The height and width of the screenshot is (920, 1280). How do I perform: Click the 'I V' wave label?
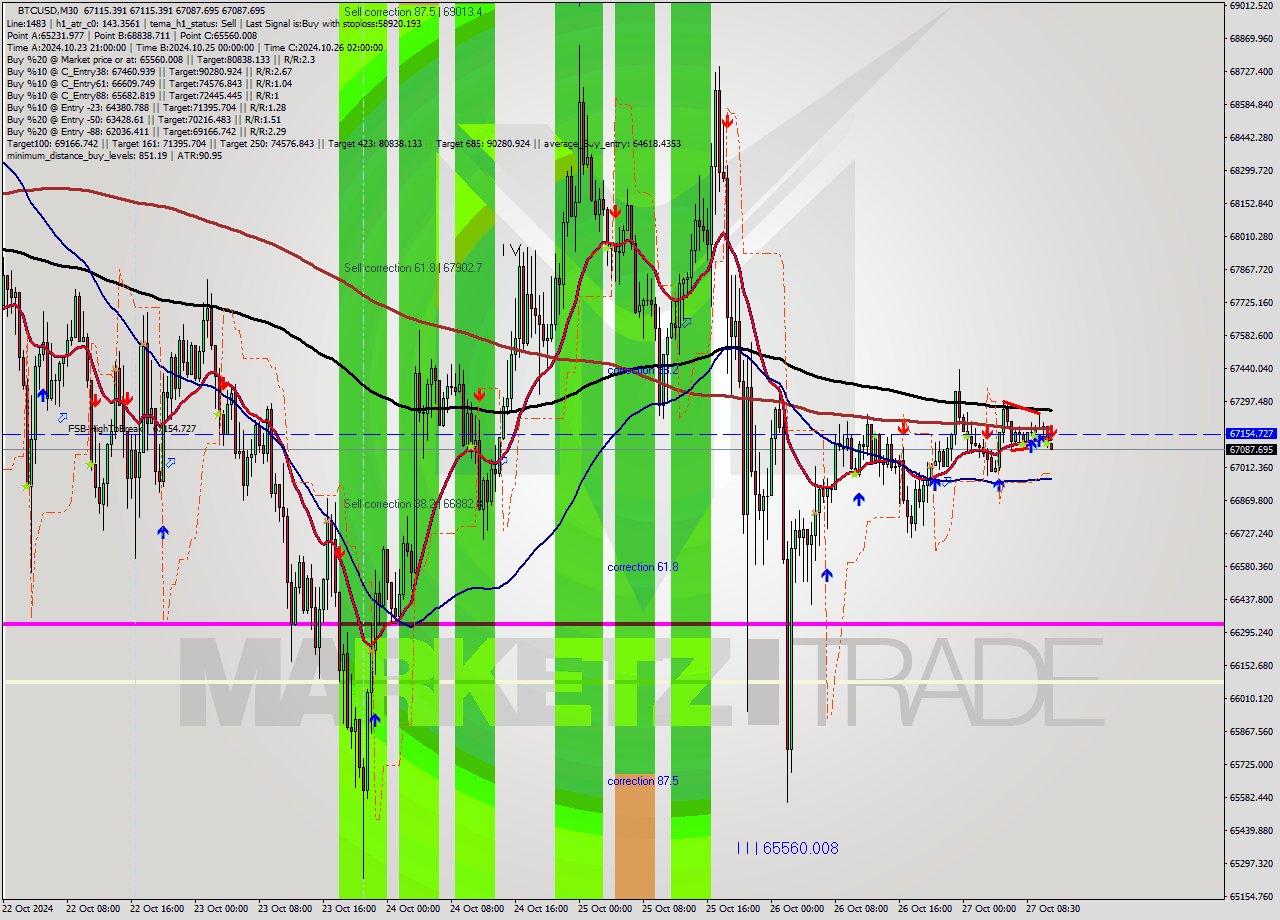[x=511, y=249]
